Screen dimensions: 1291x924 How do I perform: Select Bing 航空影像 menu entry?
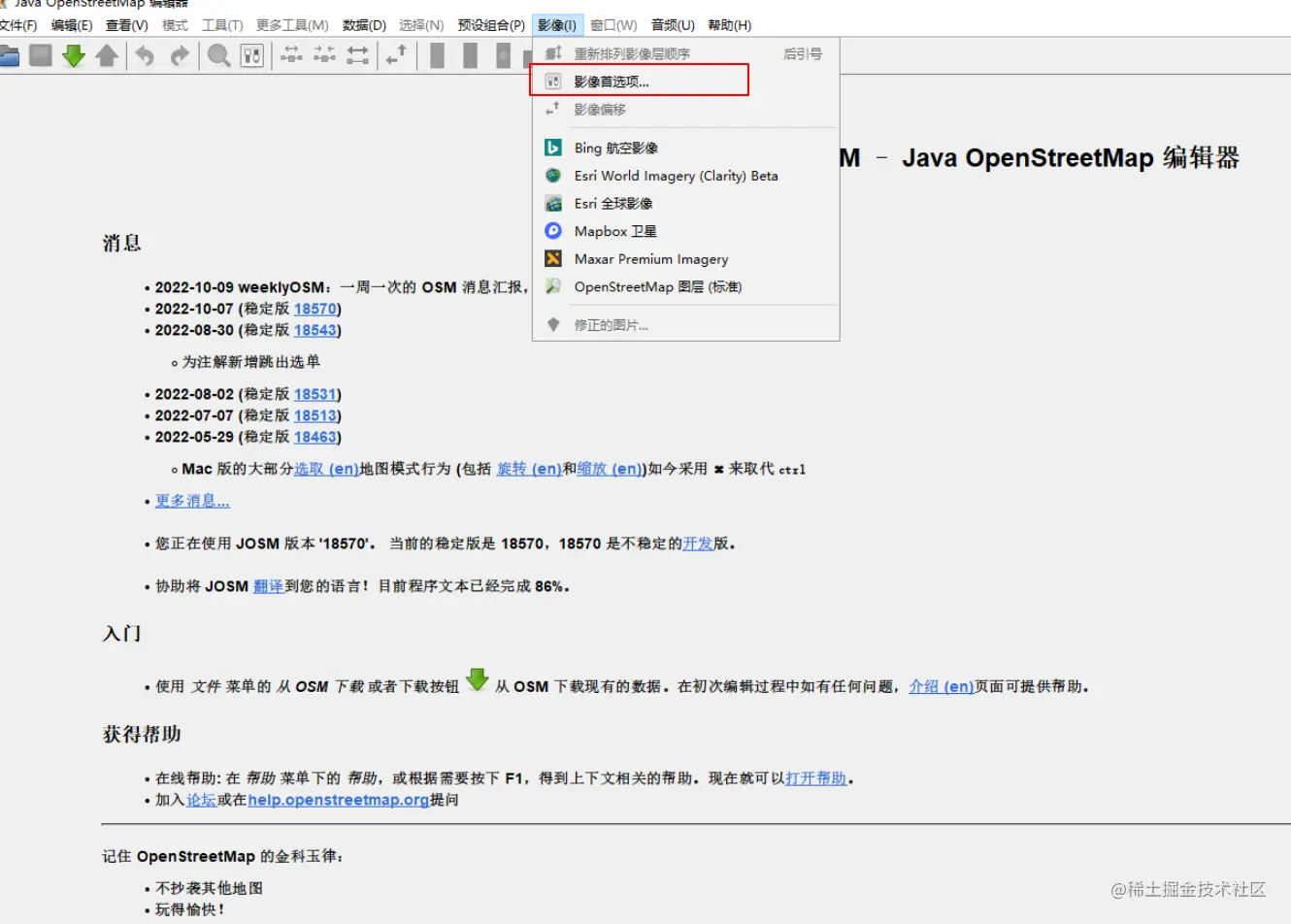click(685, 148)
